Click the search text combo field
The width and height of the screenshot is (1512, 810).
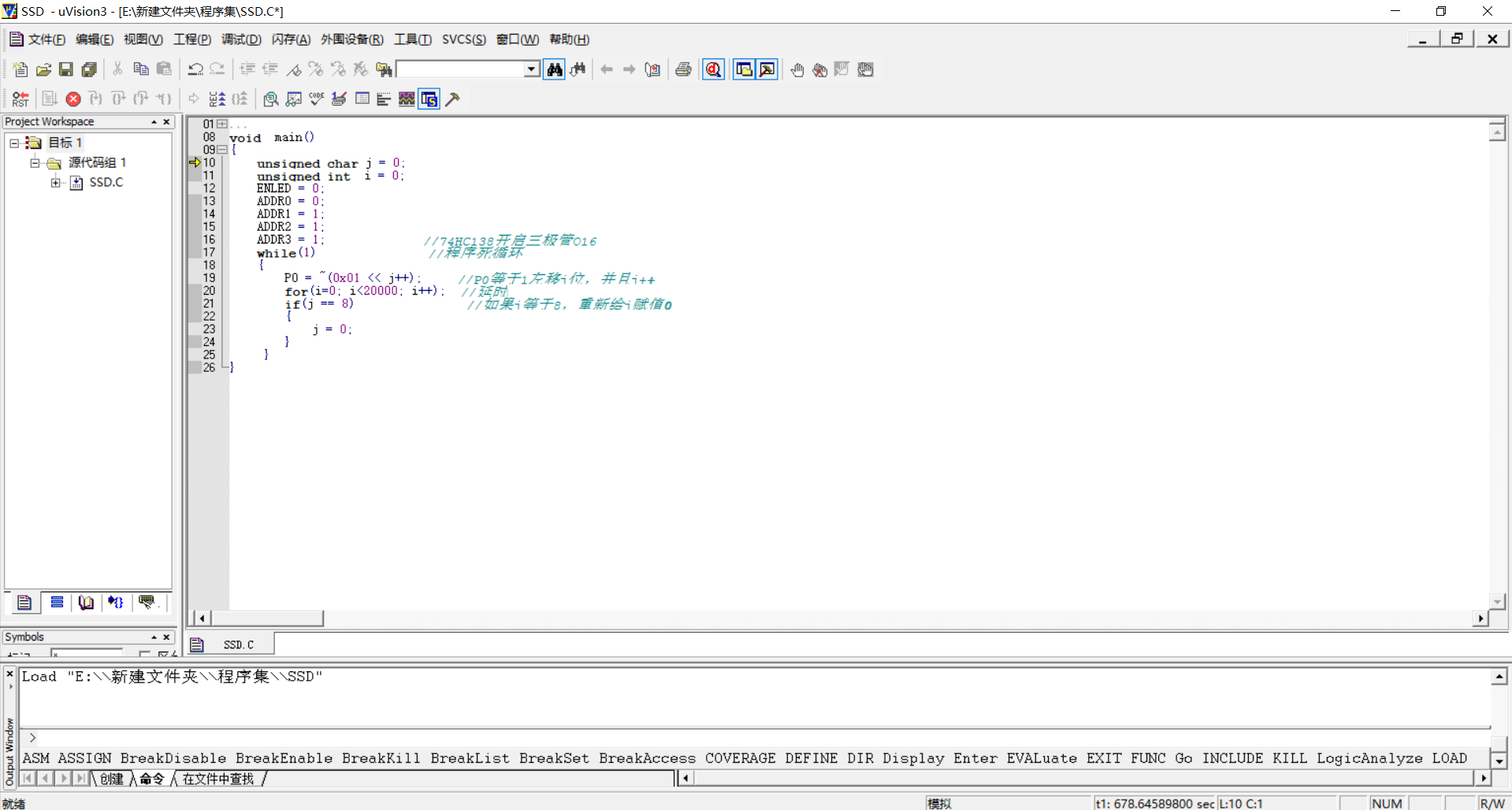point(460,69)
